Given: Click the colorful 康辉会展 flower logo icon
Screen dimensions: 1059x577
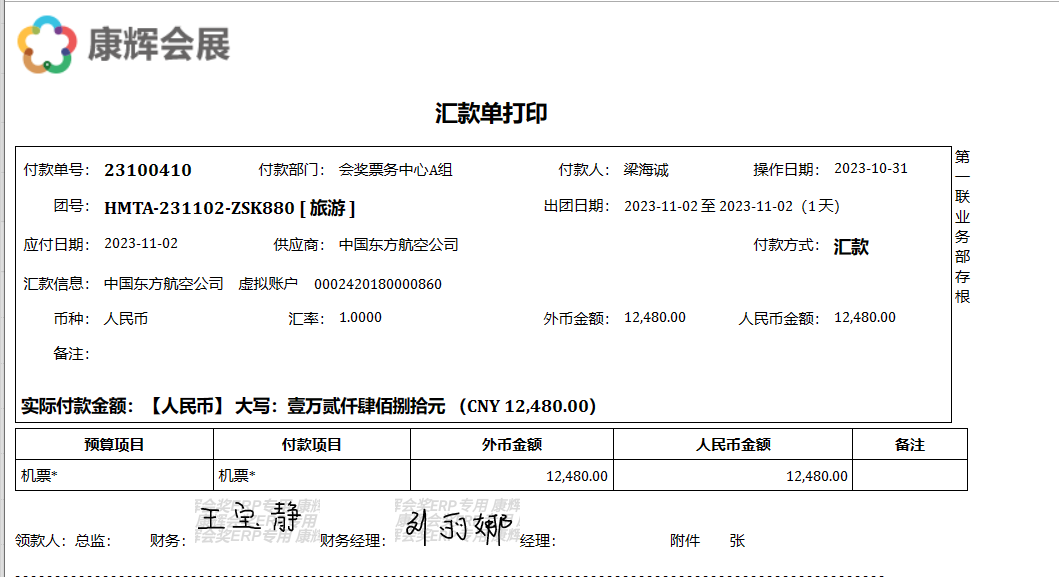Looking at the screenshot, I should click(x=47, y=45).
